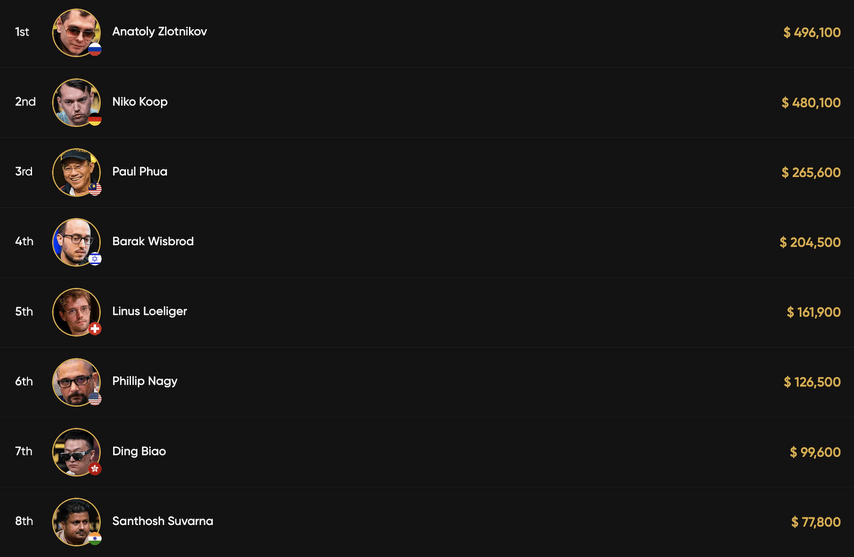The height and width of the screenshot is (557, 854).
Task: Click Santhosh Suvarna's Indian flag icon
Action: click(95, 538)
